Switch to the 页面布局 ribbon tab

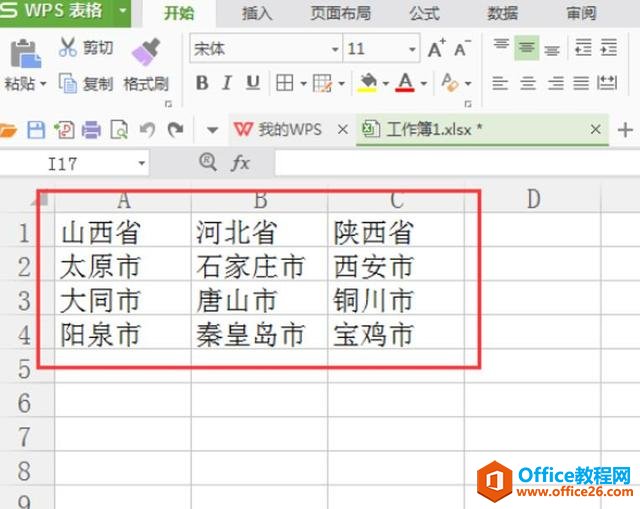(341, 13)
